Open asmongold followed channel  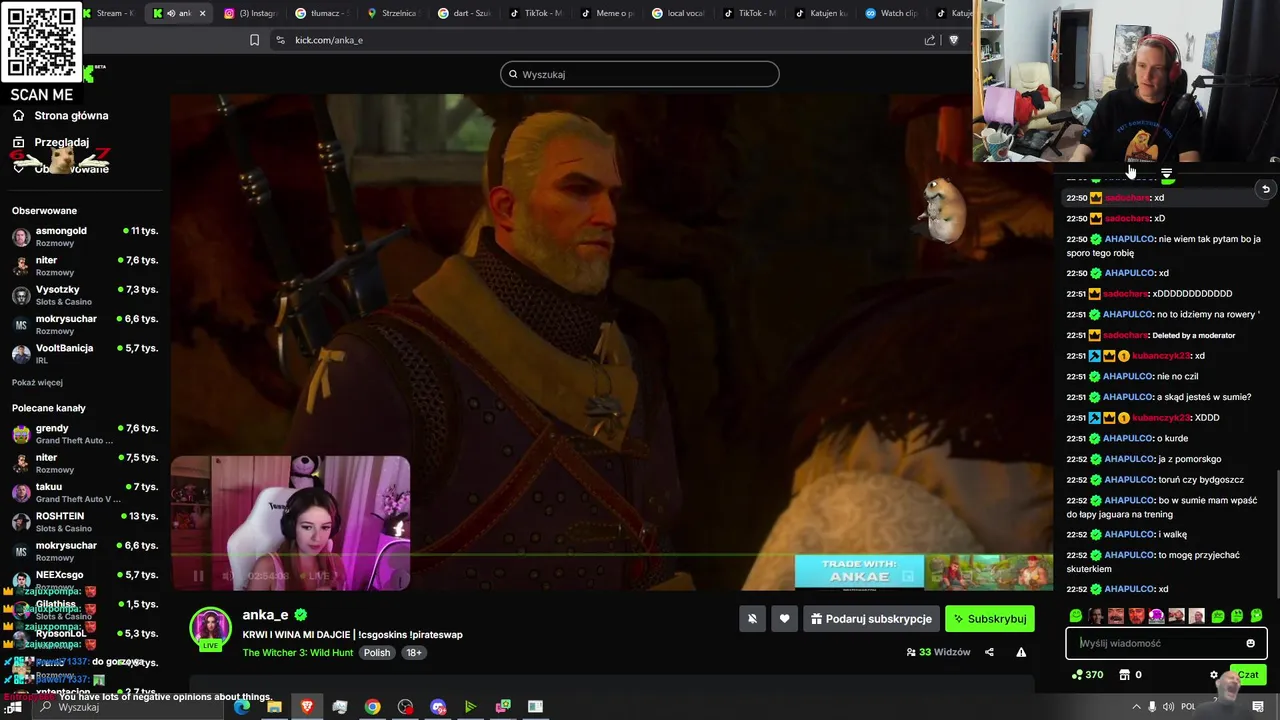(x=84, y=236)
